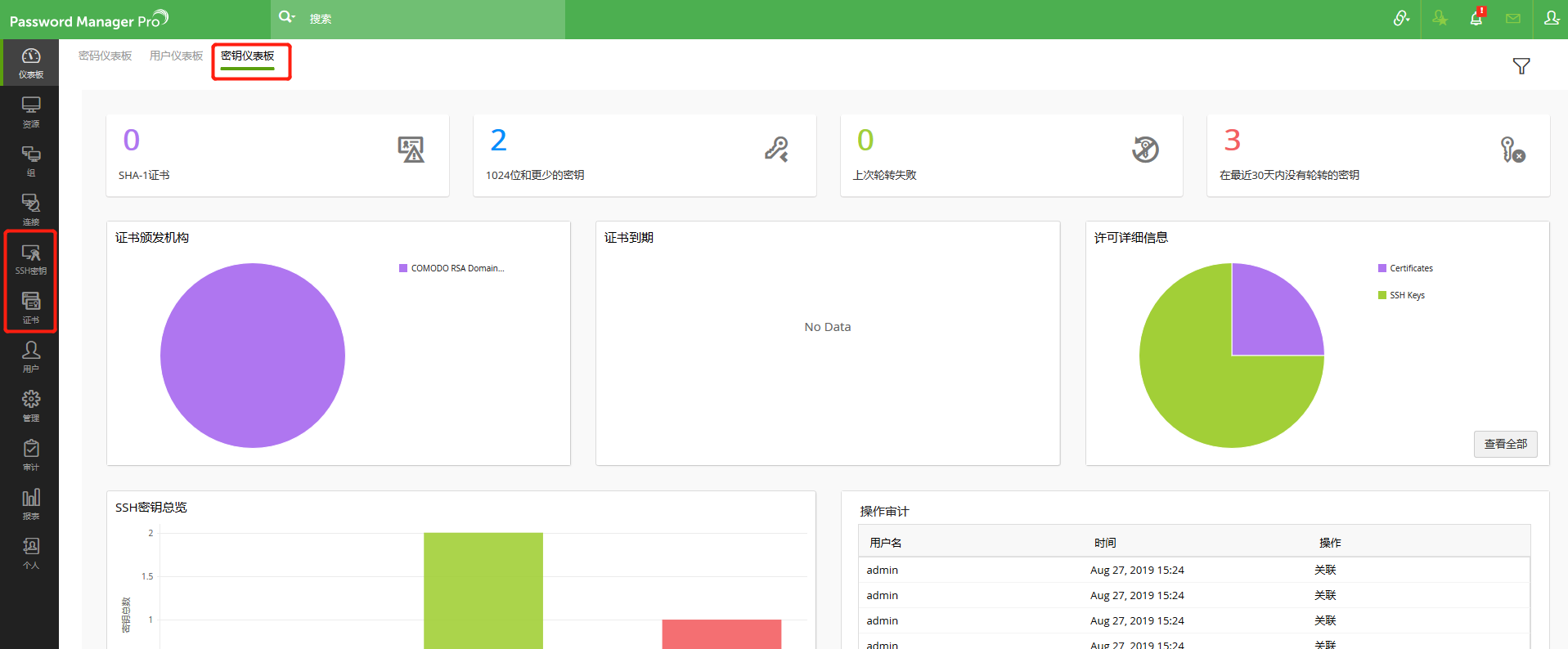Toggle the SSH Keys legend swatch

pyautogui.click(x=1382, y=295)
